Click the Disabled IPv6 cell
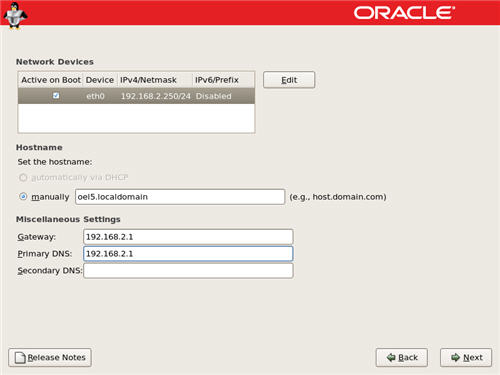 [213, 96]
